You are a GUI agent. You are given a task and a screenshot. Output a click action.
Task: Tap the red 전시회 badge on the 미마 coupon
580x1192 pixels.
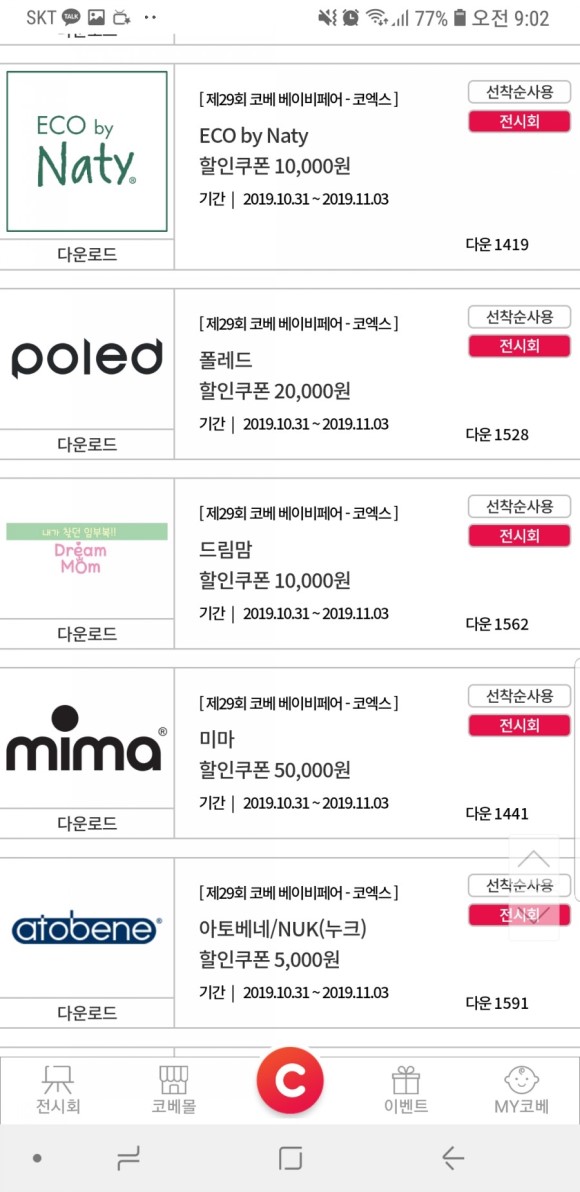point(519,725)
